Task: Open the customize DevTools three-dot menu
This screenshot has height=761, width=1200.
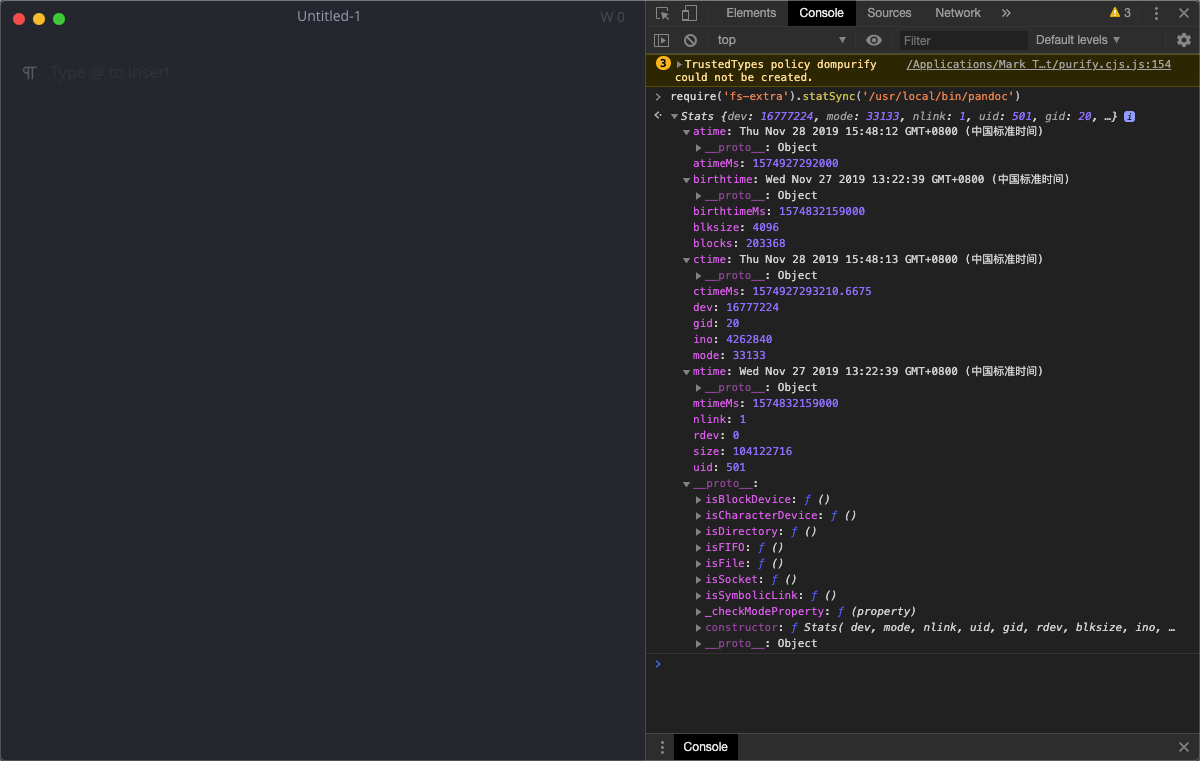Action: click(1157, 13)
